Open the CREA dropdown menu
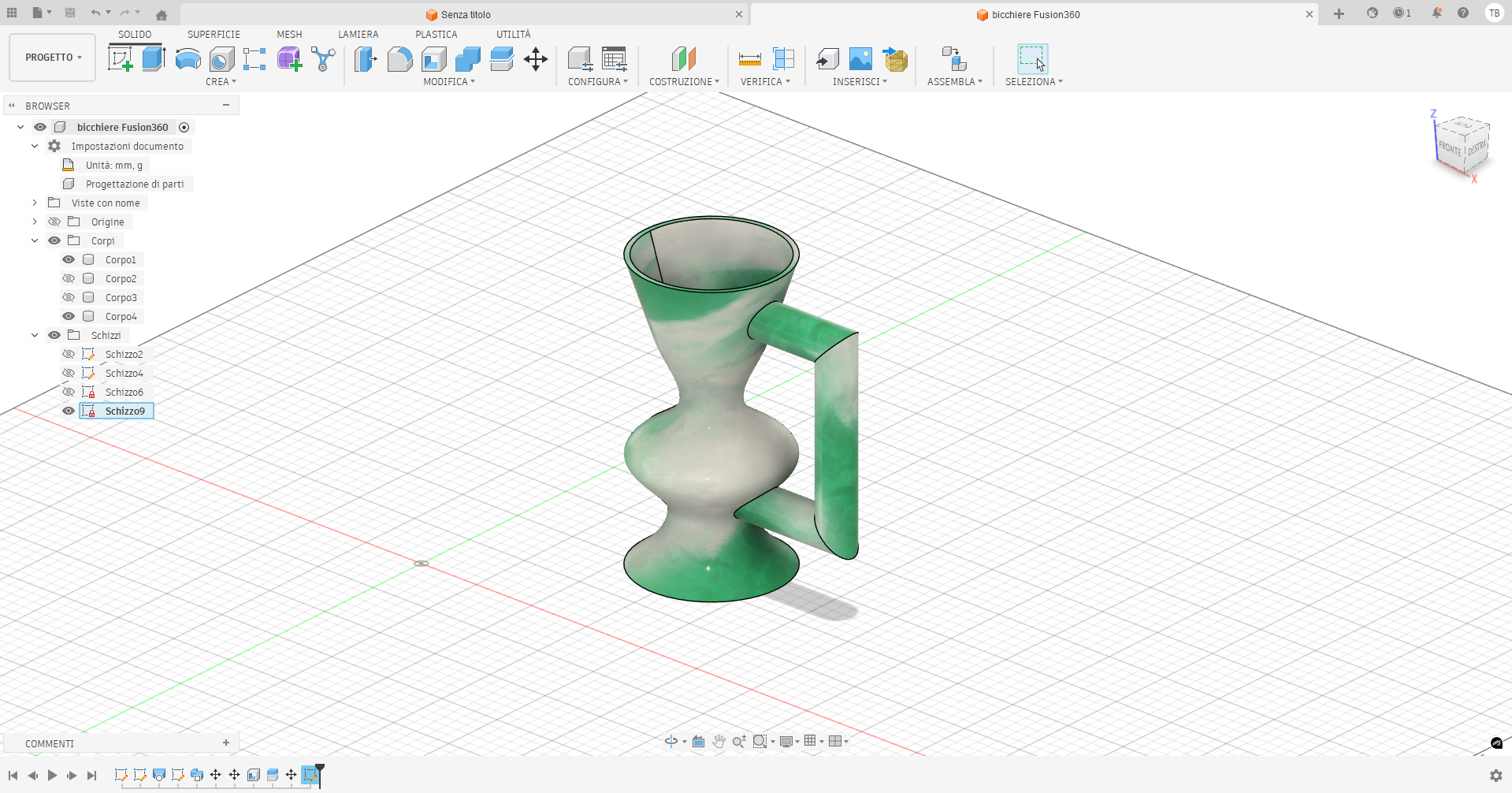1512x793 pixels. pos(221,81)
